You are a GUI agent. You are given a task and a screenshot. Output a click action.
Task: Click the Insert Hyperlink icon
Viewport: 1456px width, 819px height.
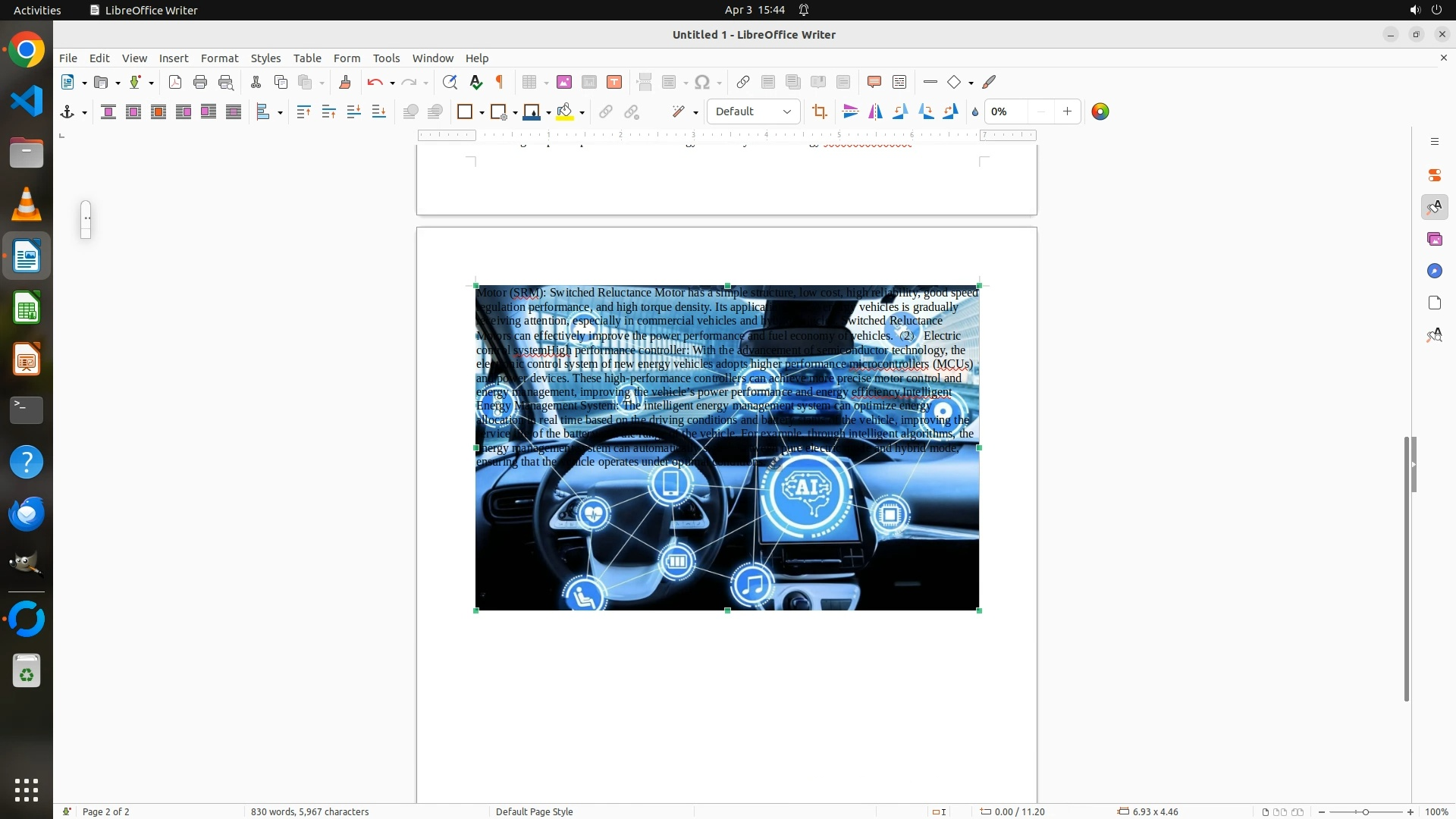coord(743,83)
